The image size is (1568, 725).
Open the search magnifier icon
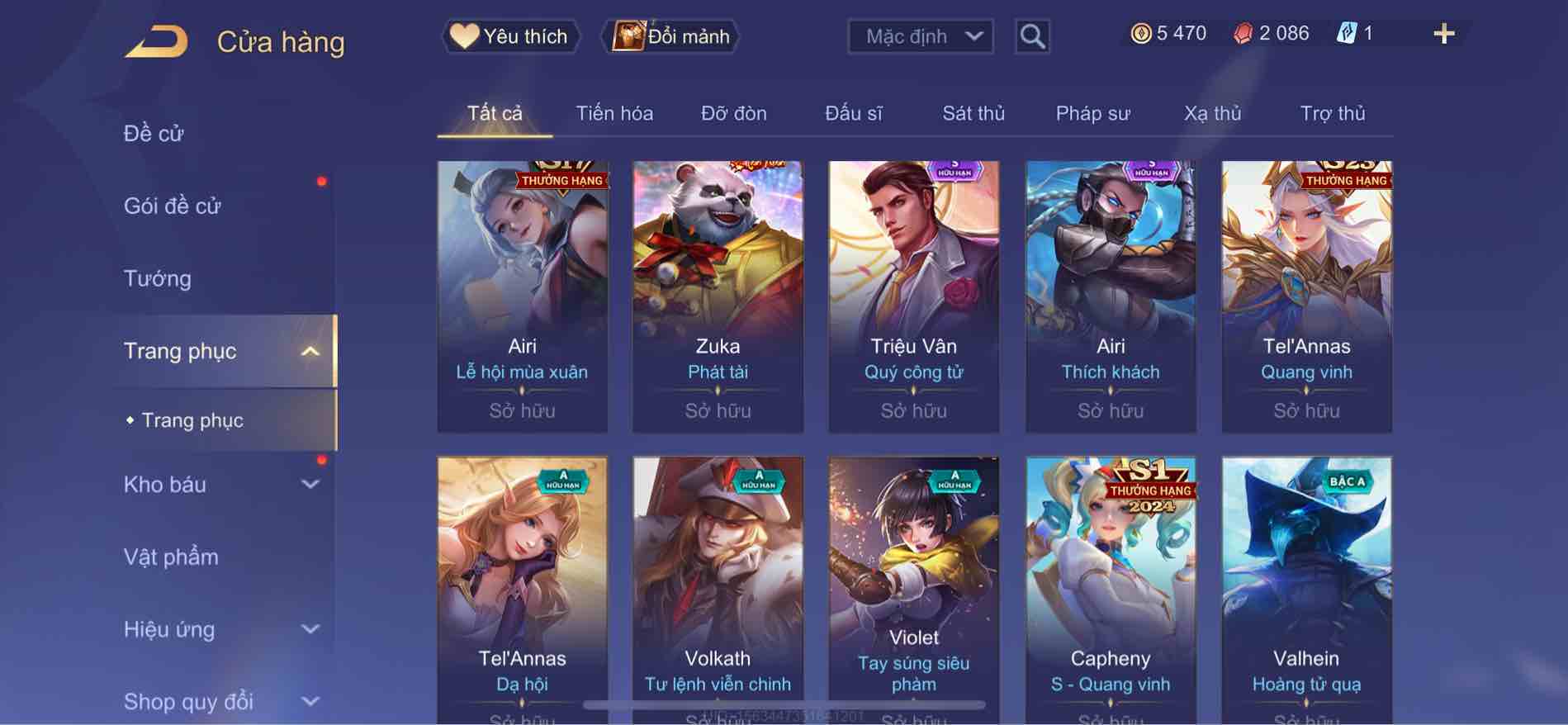1032,36
